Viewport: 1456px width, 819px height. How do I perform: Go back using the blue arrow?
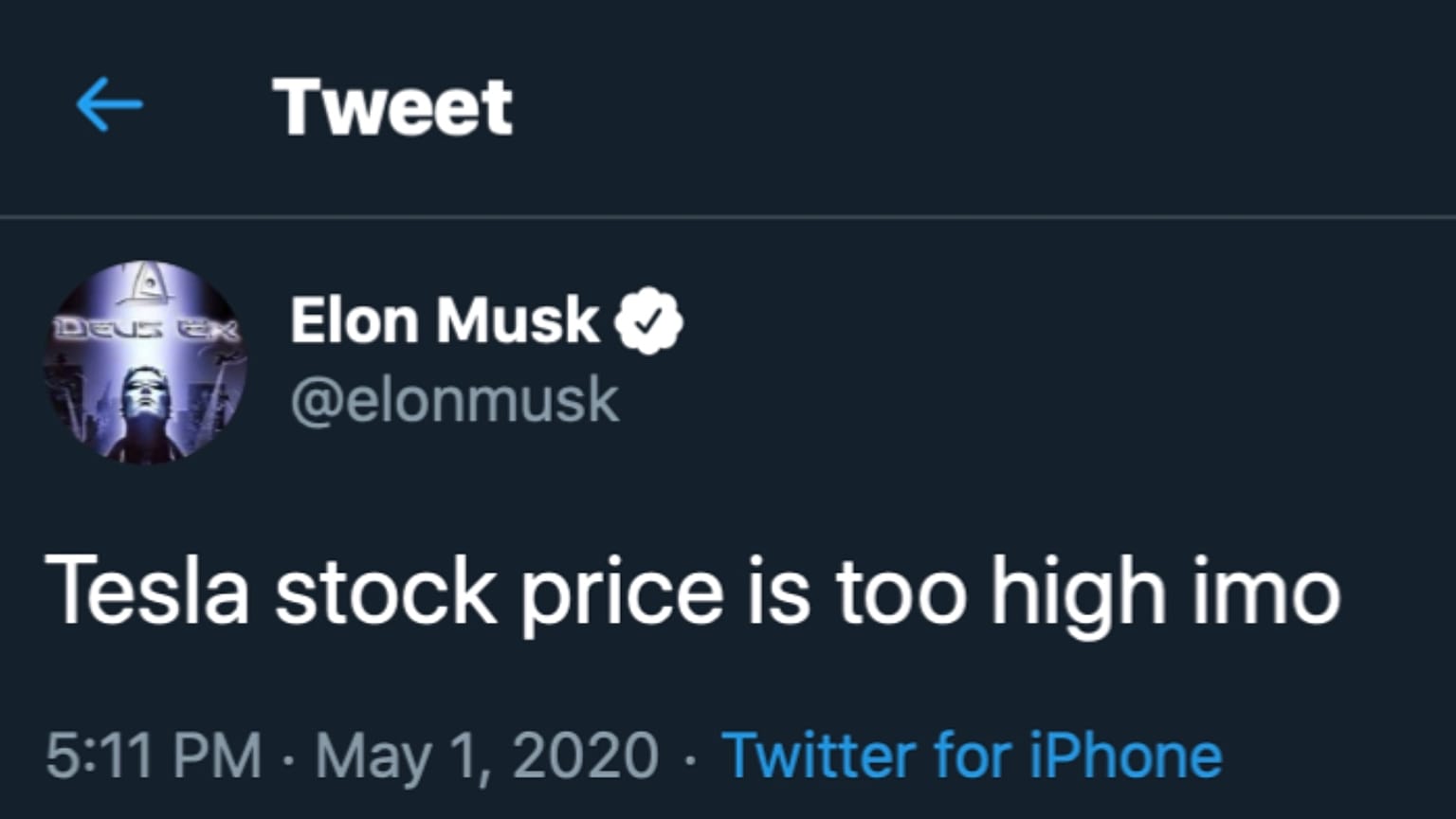(109, 104)
